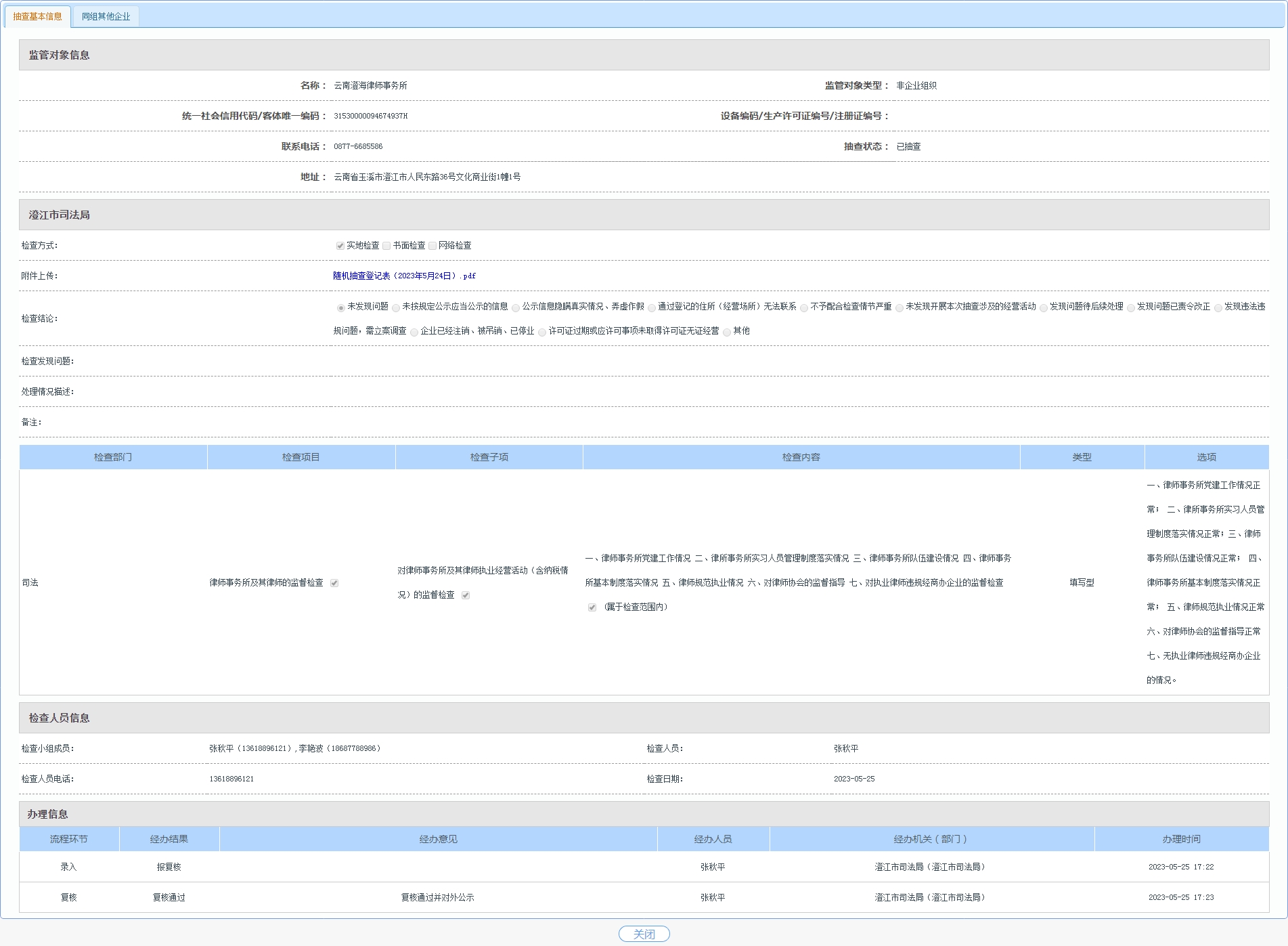Click the 办理时间 column header

pos(1182,839)
